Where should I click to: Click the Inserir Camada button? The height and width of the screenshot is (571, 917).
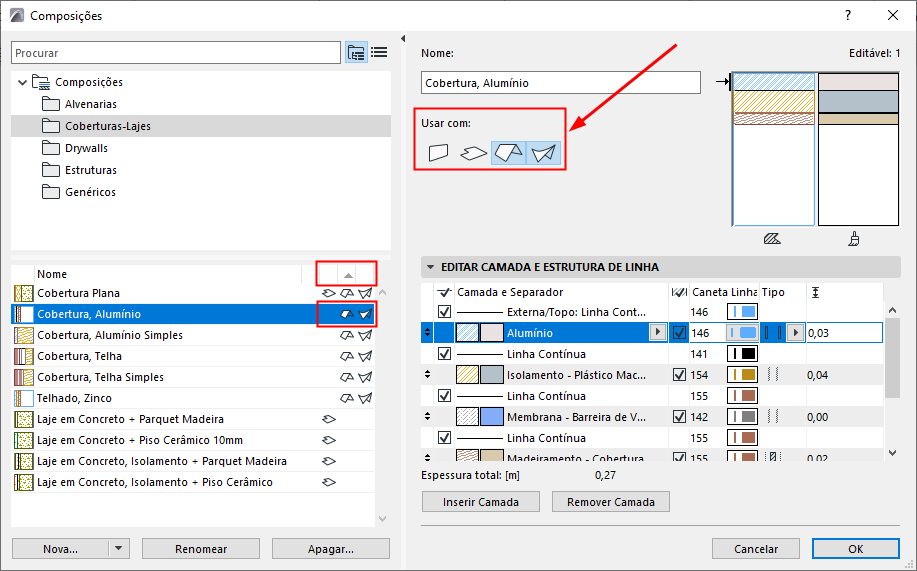tap(481, 502)
